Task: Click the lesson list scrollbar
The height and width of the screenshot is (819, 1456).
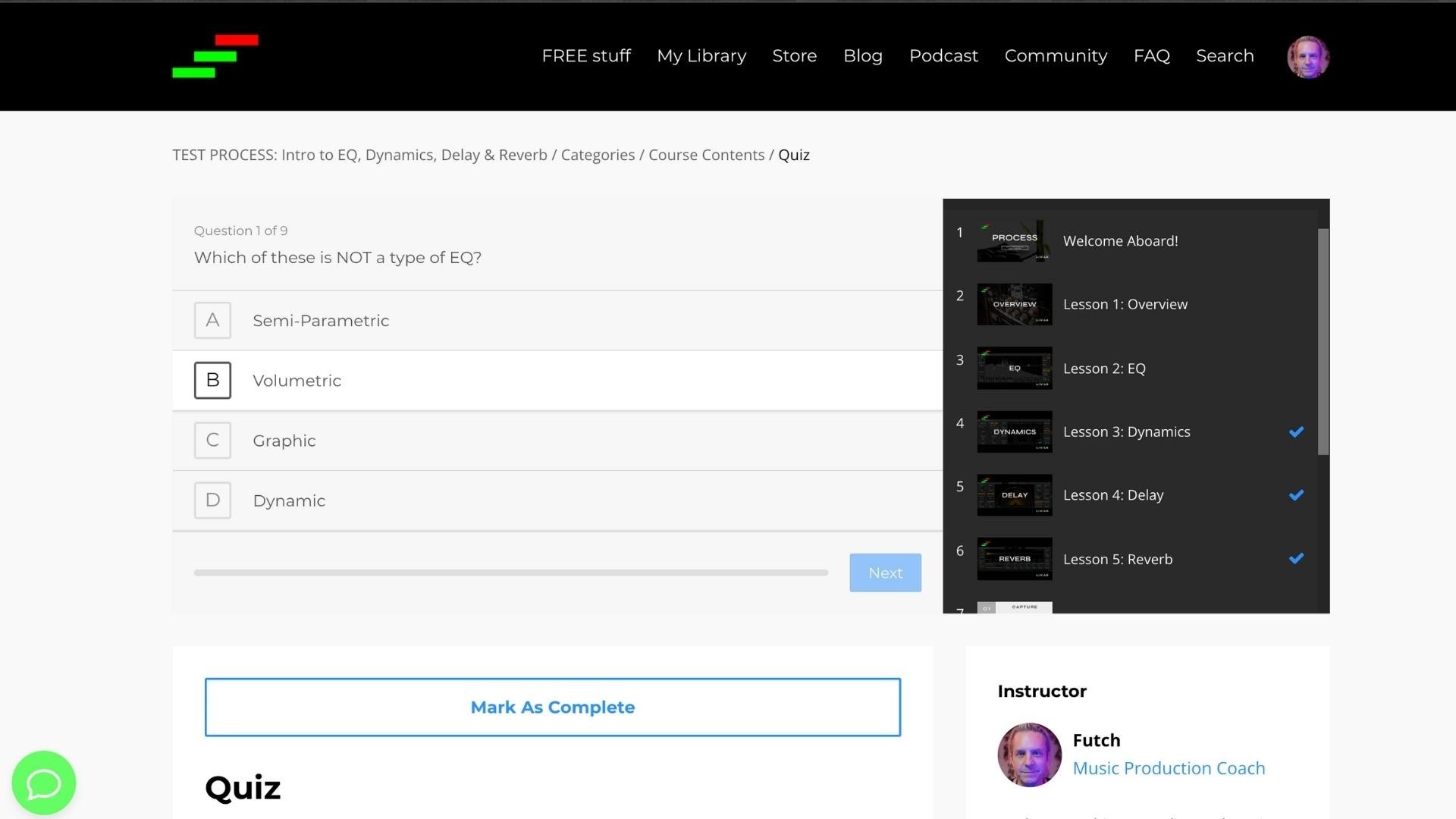Action: (1323, 341)
